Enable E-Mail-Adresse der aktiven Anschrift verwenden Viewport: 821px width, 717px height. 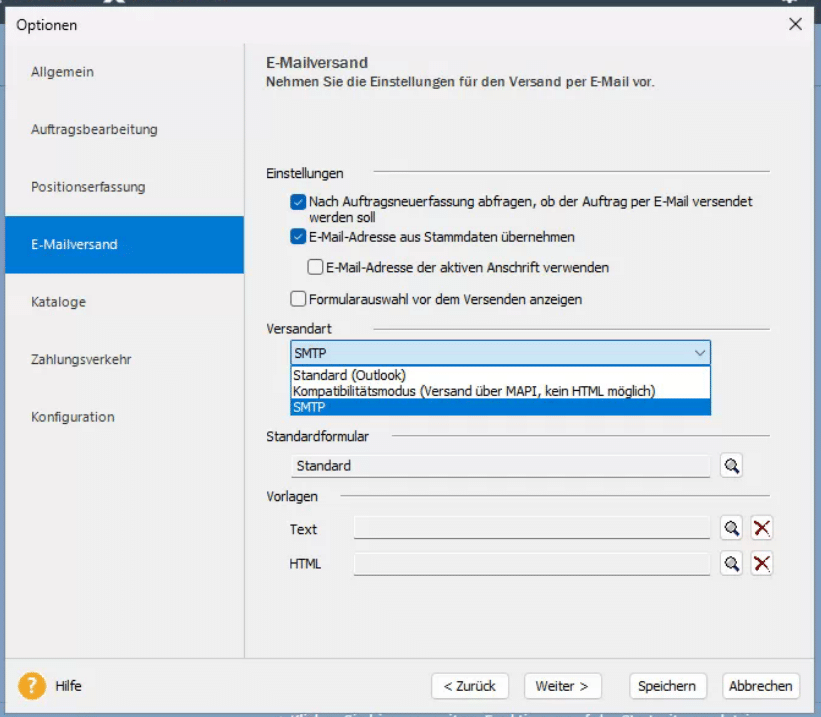pyautogui.click(x=315, y=268)
